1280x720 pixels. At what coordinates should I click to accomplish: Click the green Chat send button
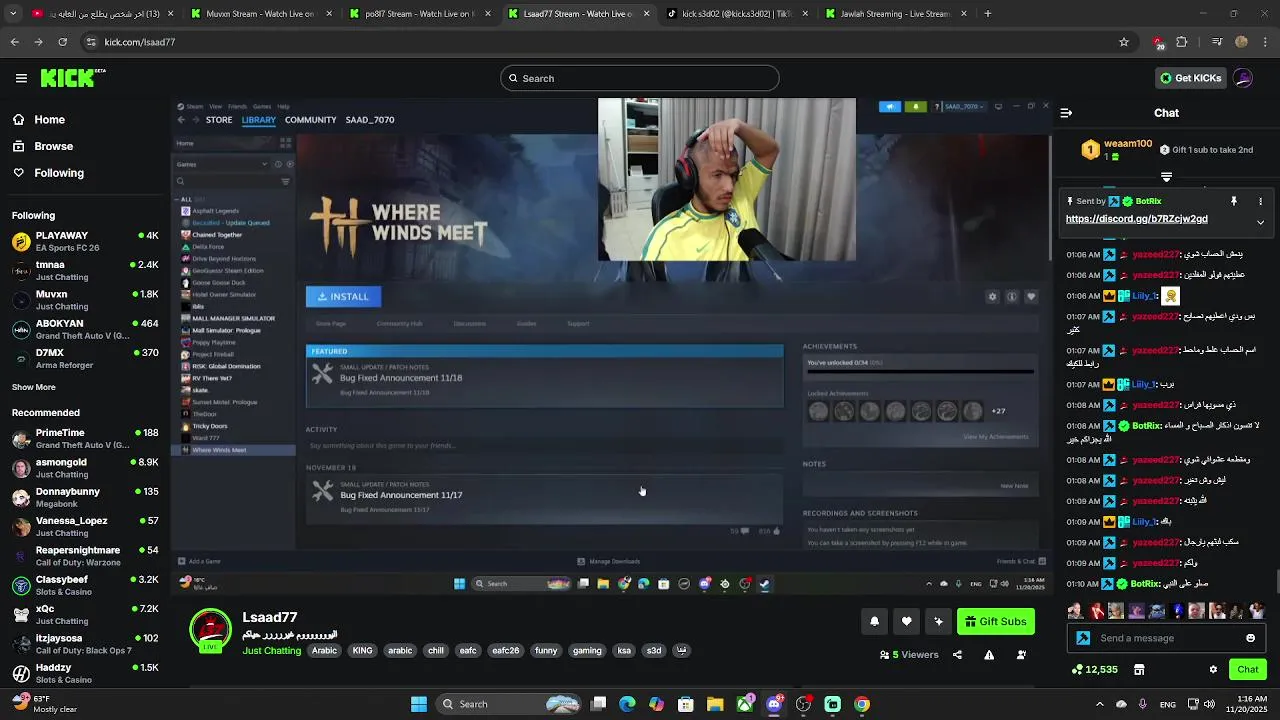[1247, 669]
